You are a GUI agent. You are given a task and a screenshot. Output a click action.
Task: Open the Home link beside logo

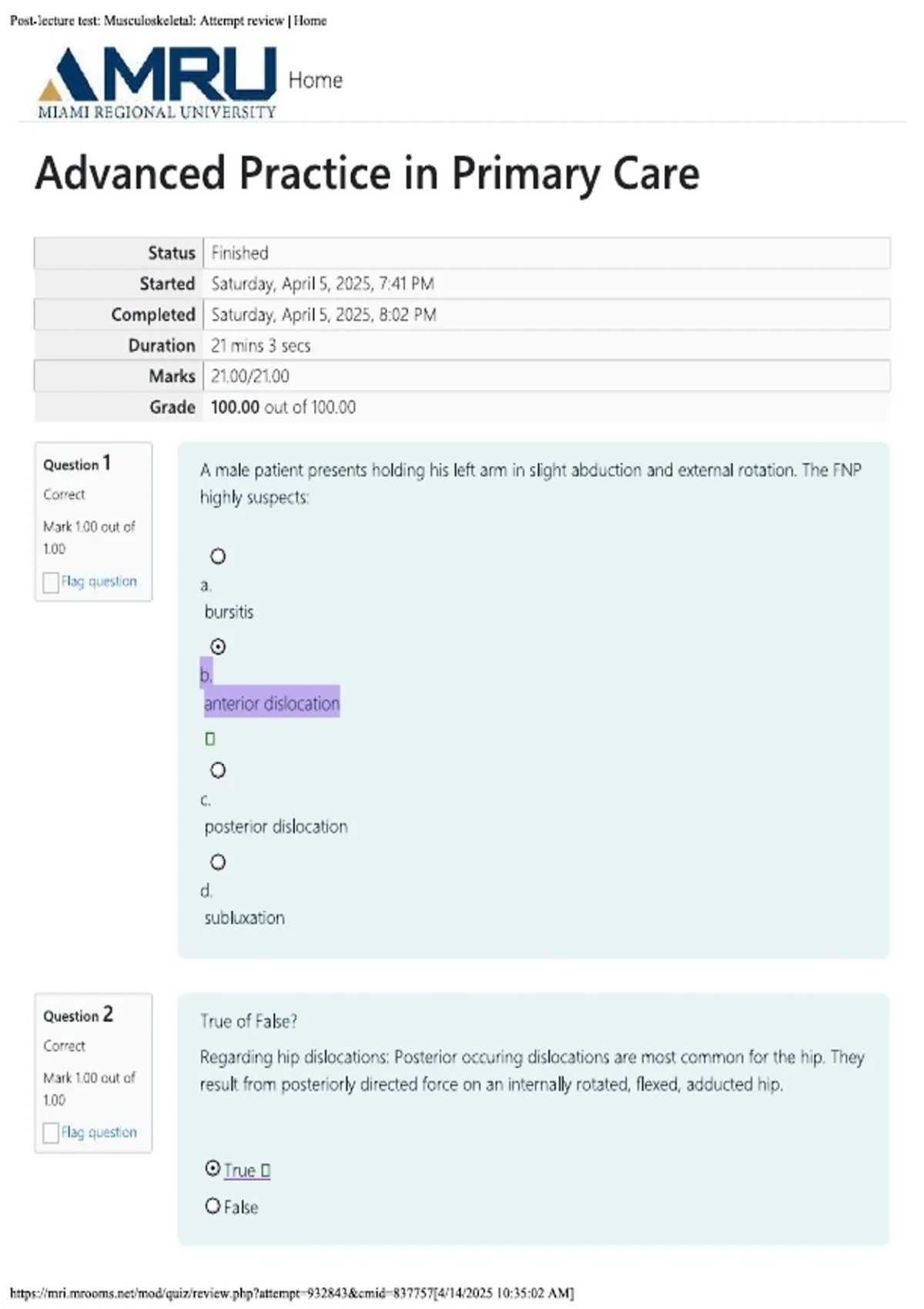click(x=315, y=80)
